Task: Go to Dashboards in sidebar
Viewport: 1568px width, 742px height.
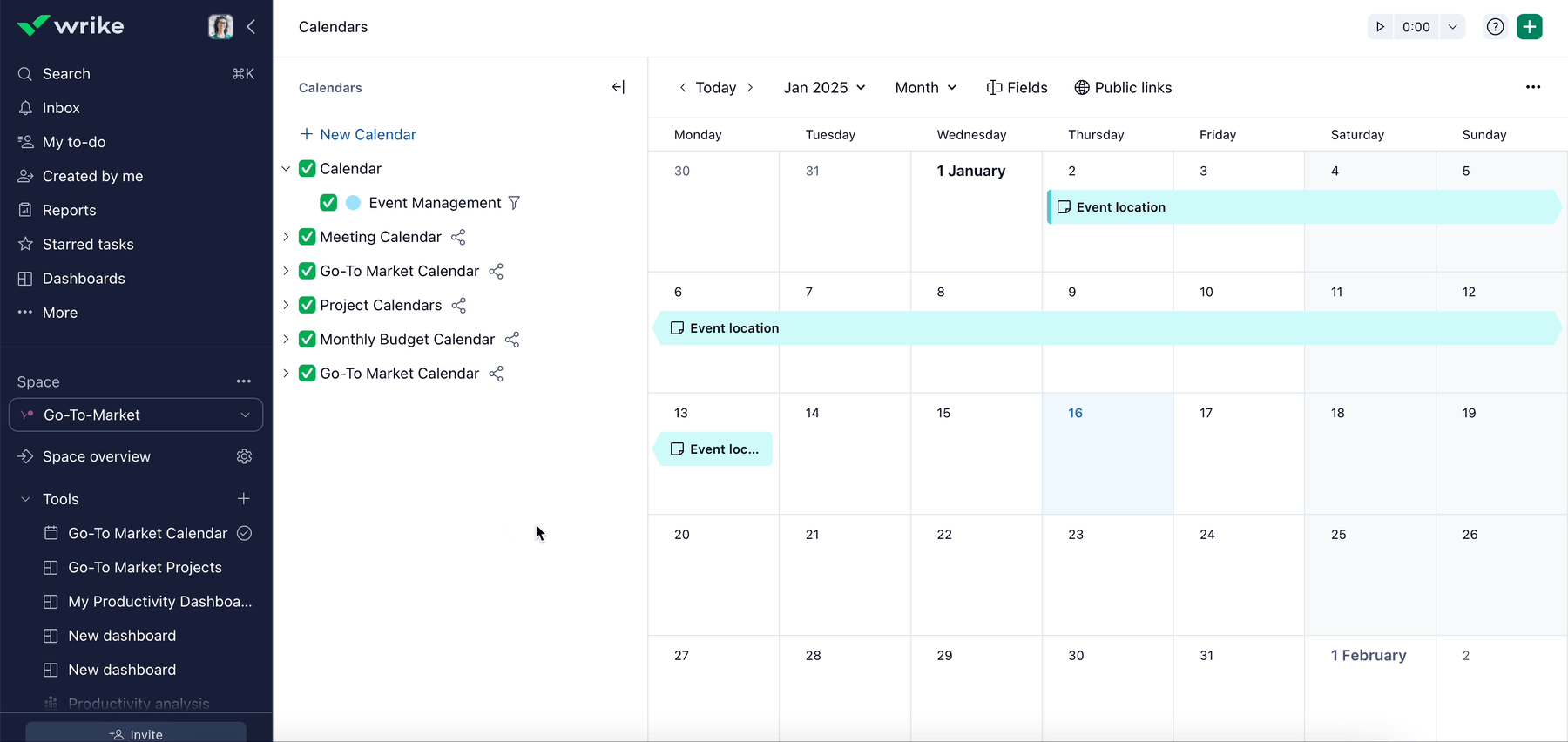Action: coord(84,279)
